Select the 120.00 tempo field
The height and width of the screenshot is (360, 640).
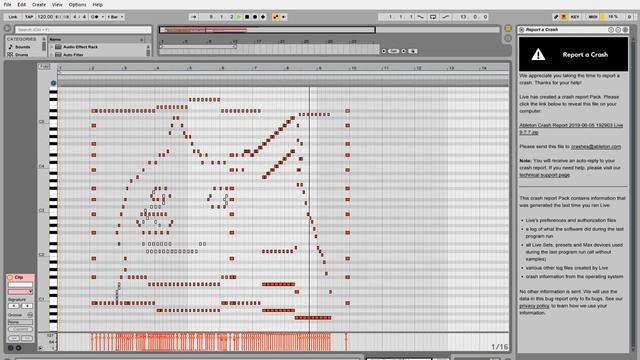coord(45,17)
